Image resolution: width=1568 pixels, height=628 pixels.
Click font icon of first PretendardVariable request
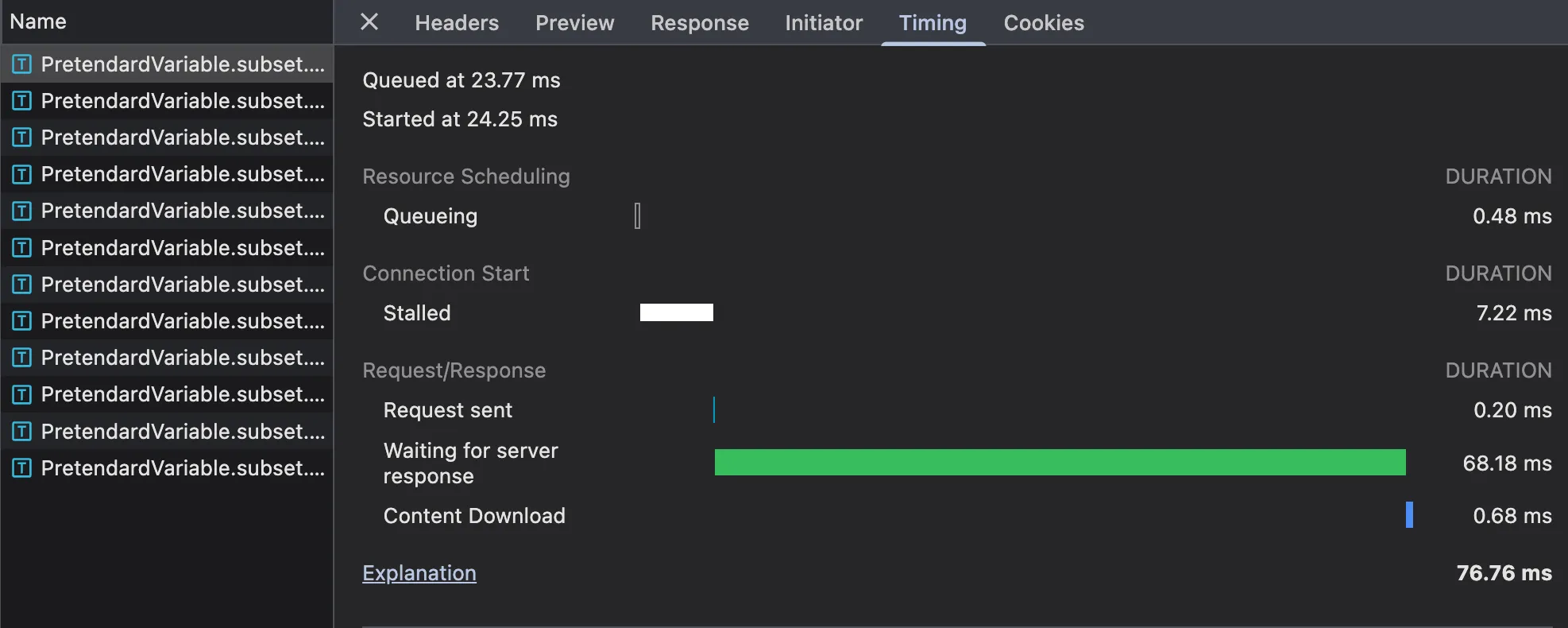pyautogui.click(x=22, y=64)
